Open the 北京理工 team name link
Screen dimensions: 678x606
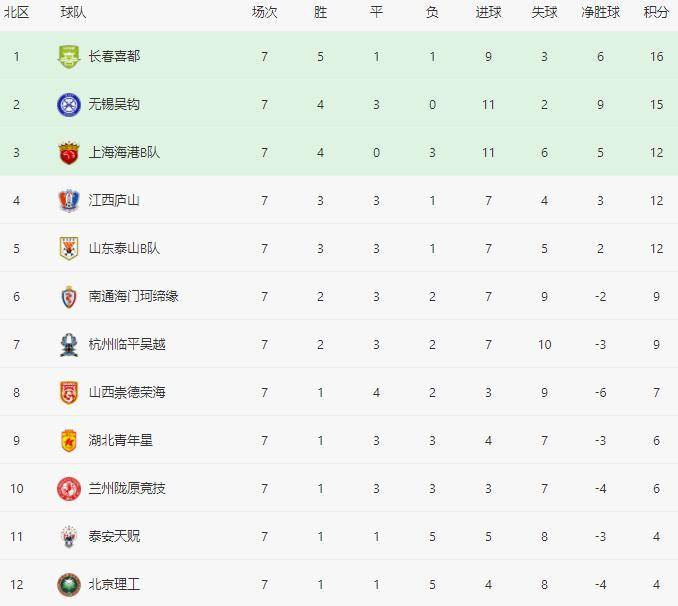click(114, 584)
